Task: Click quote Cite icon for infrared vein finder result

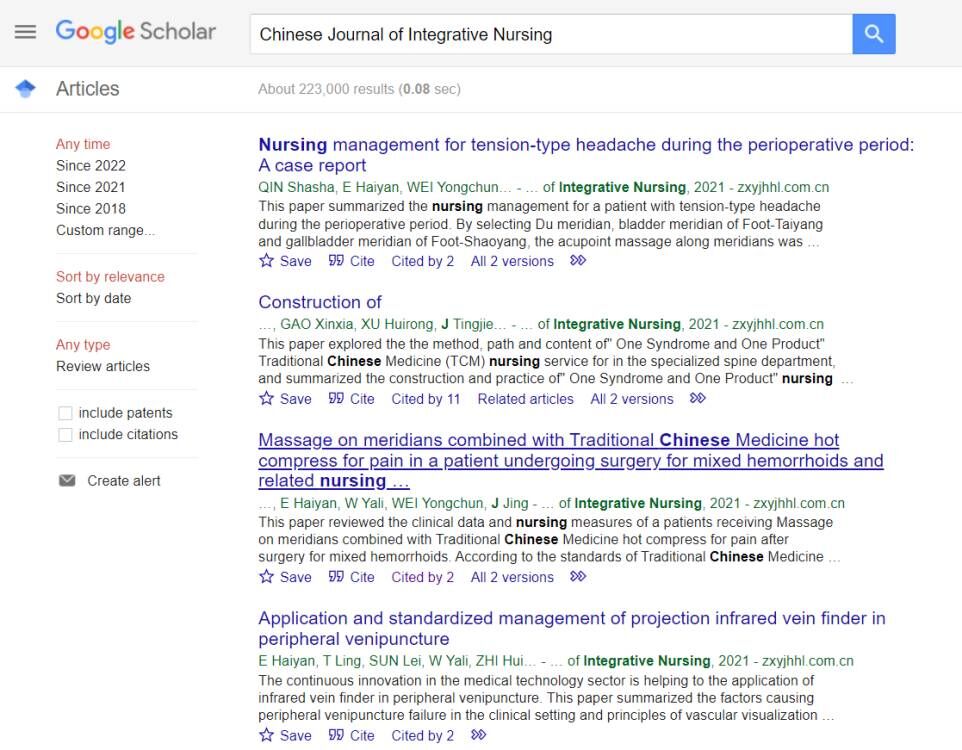Action: click(336, 735)
